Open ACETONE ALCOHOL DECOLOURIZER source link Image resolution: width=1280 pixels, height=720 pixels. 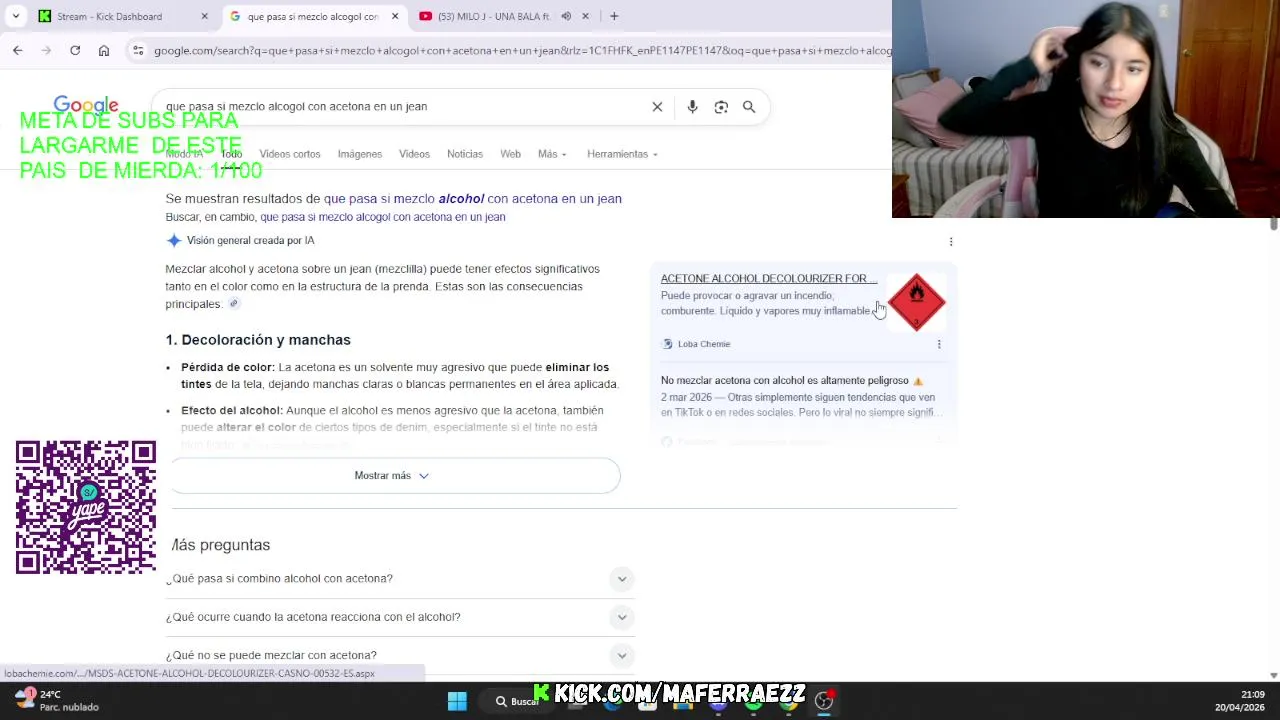pyautogui.click(x=769, y=278)
